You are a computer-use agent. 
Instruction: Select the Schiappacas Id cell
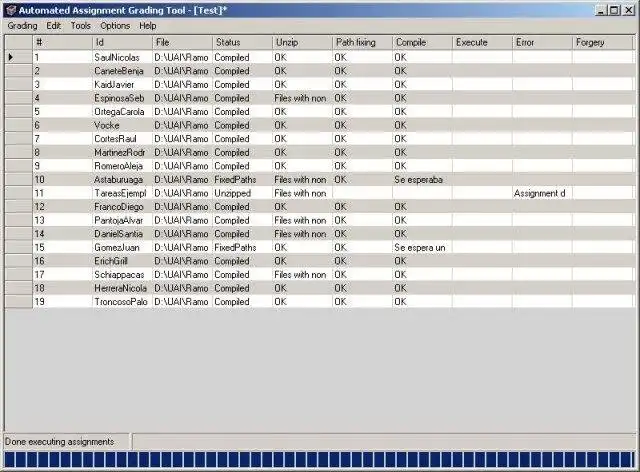pos(122,274)
